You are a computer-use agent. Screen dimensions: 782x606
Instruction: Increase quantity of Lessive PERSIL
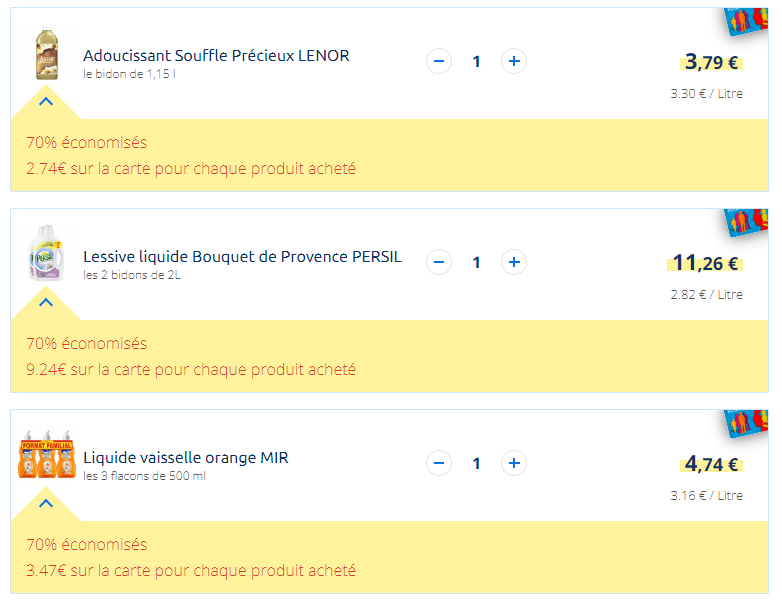514,262
